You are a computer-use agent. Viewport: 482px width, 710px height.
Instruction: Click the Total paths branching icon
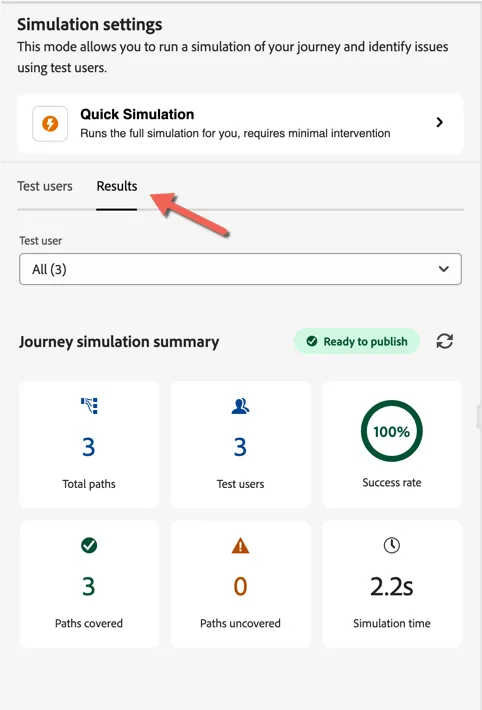pos(89,406)
